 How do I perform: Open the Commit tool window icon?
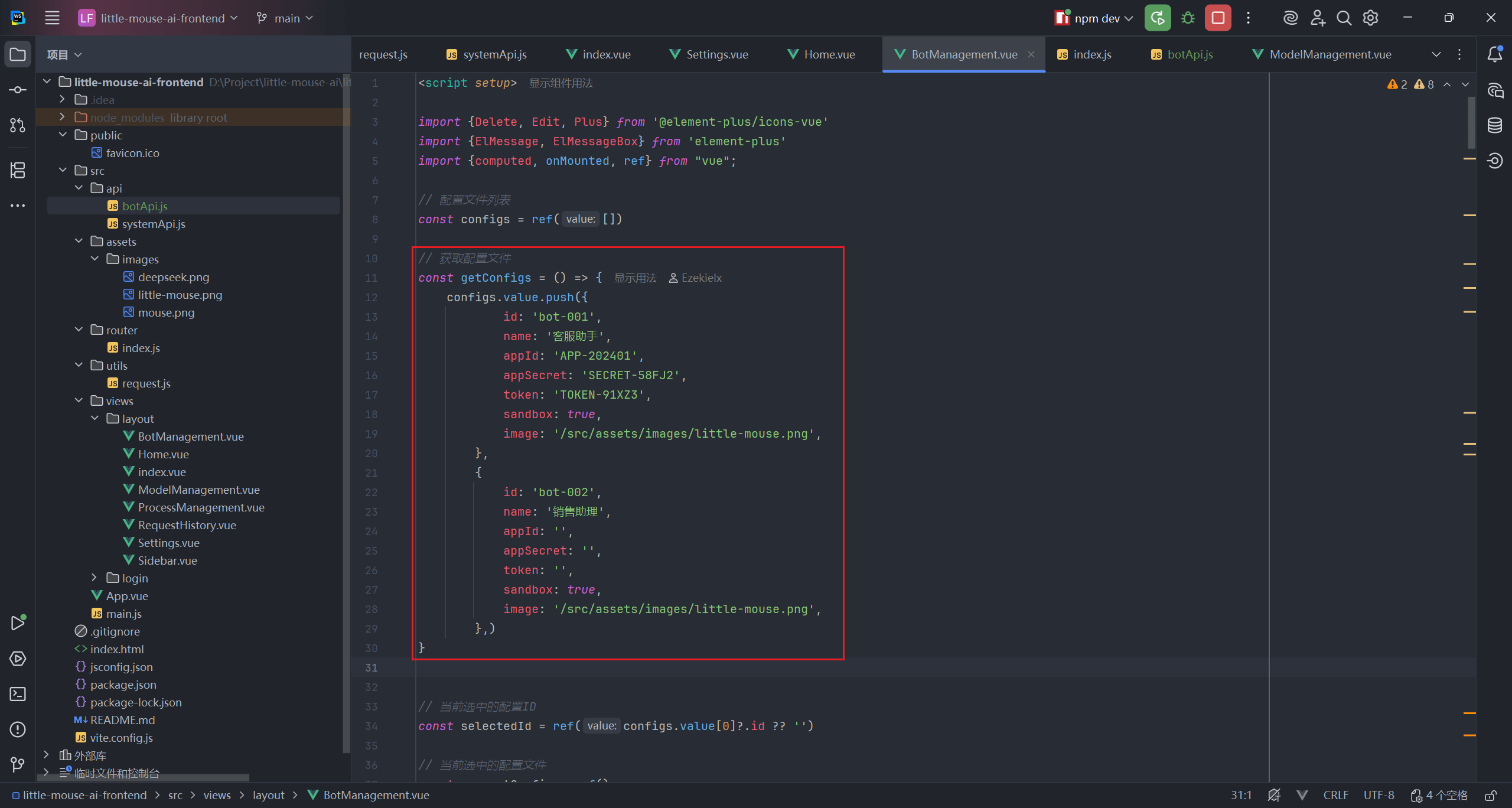coord(18,90)
